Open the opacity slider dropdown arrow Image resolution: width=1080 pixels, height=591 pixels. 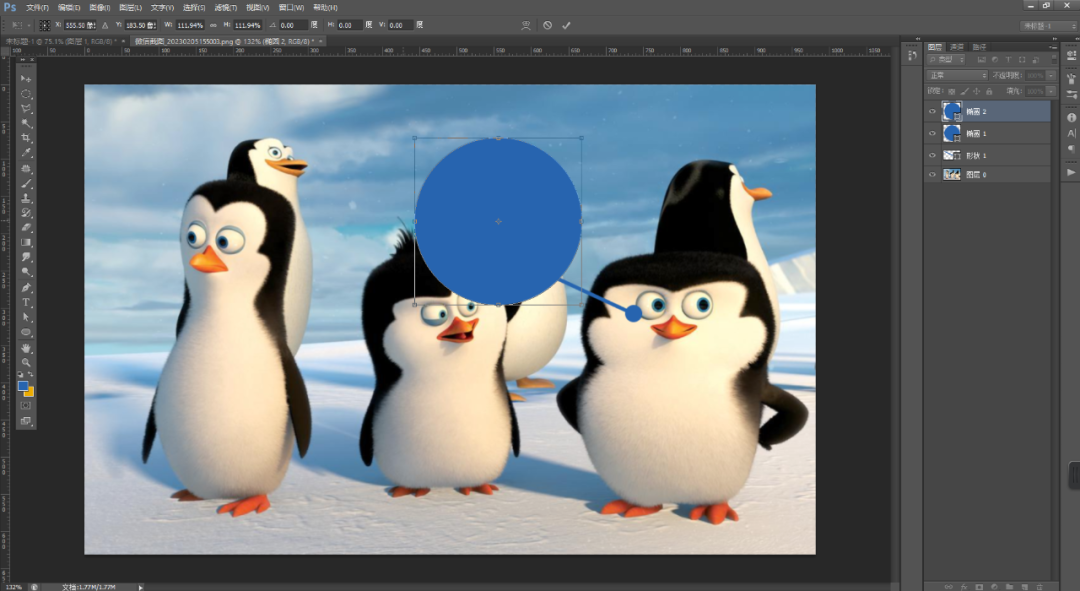(x=1051, y=75)
